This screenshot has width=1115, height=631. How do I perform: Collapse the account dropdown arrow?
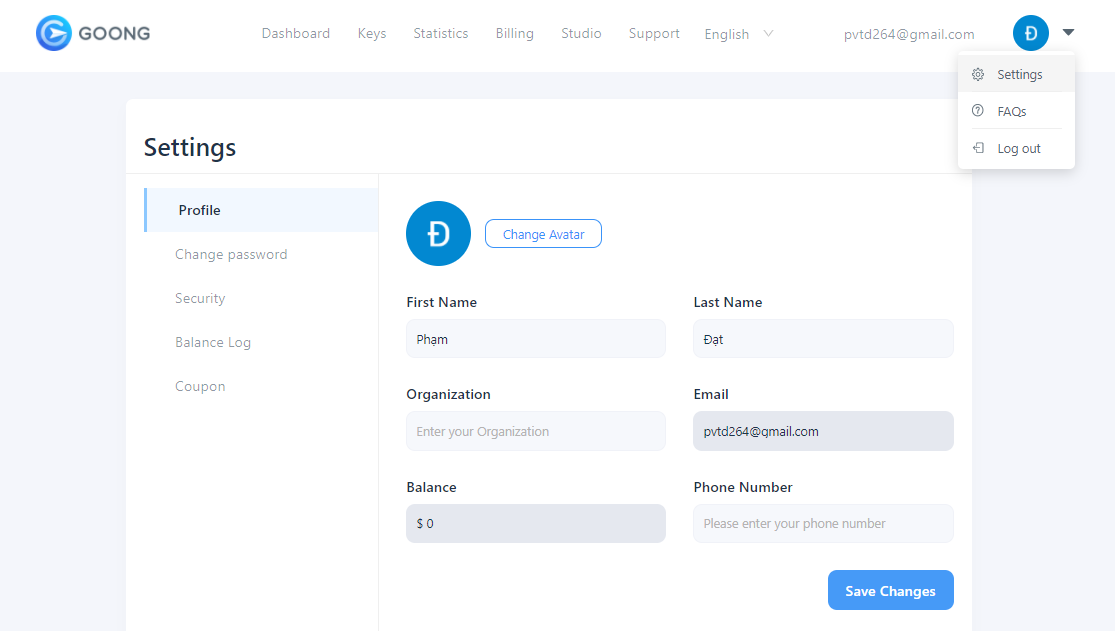(1068, 33)
